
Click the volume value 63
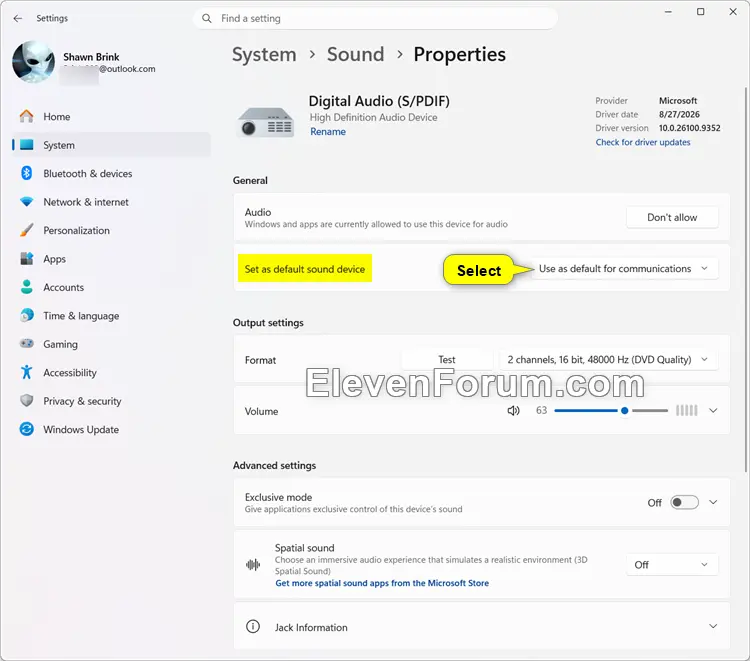[541, 410]
